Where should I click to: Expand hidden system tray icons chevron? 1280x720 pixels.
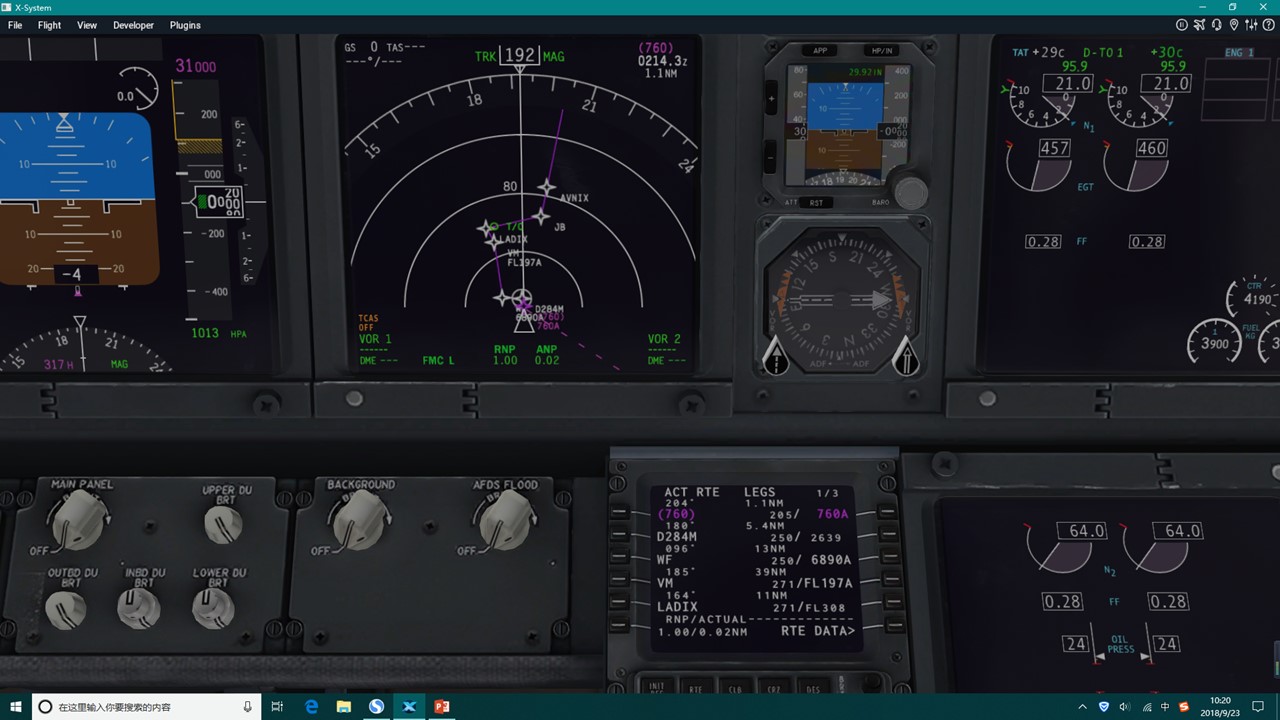[1082, 707]
